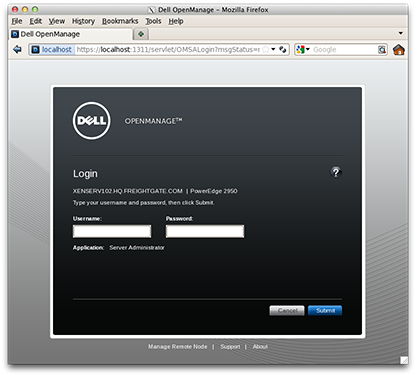Bookmark page with the star icon
416x376 pixels.
[x=265, y=50]
